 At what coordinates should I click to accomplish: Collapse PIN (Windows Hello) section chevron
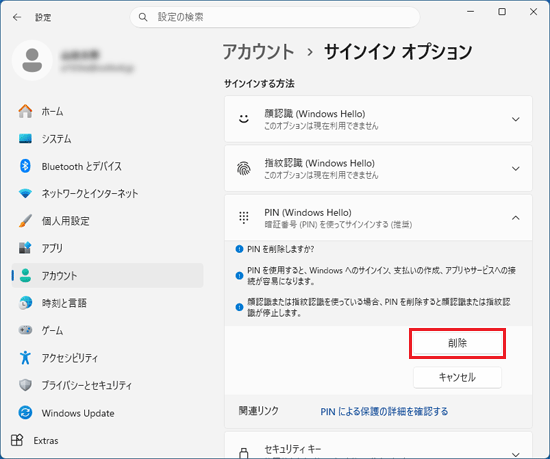click(515, 218)
